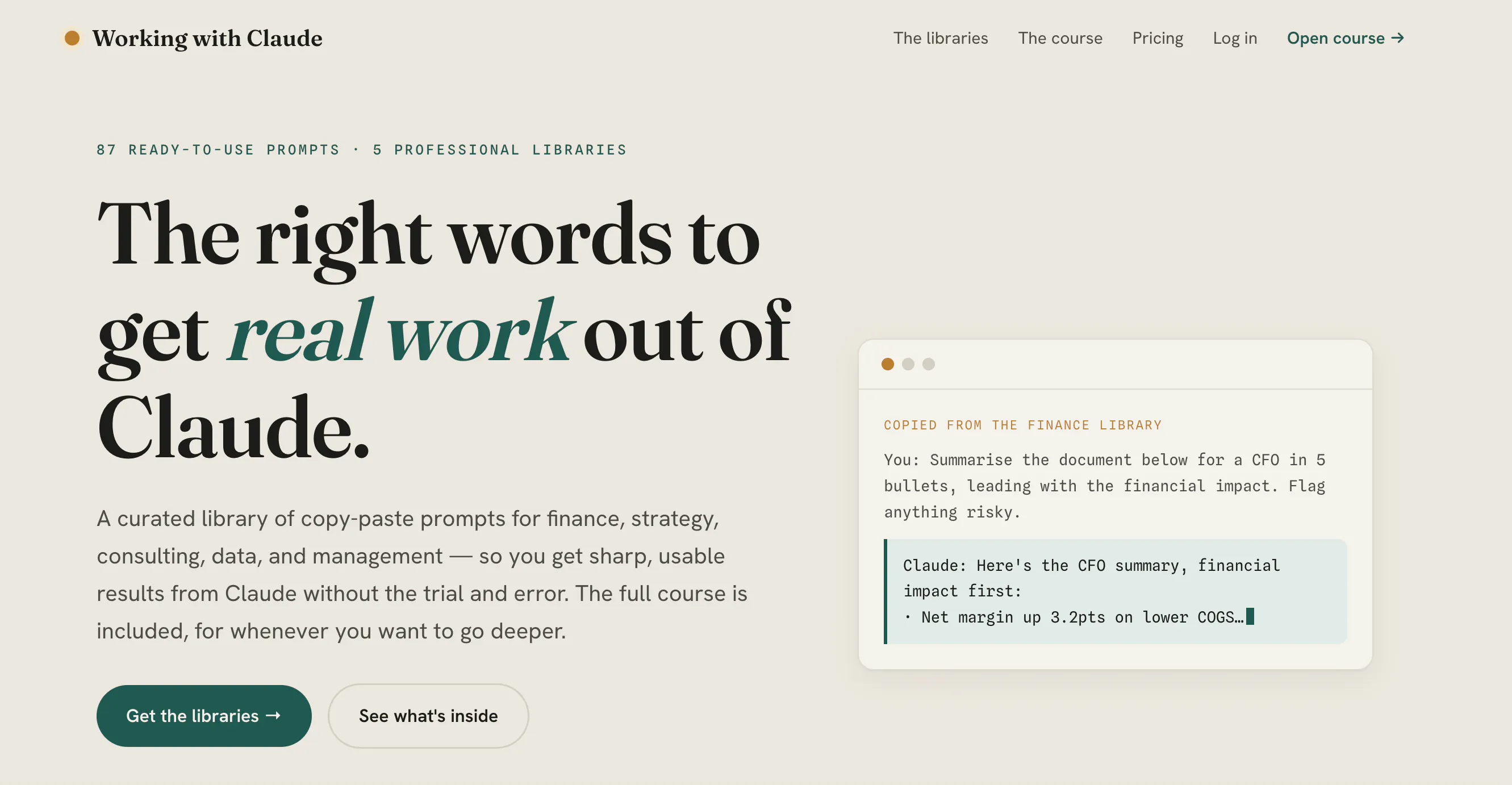
Task: Click the orange dot logo icon
Action: [72, 38]
